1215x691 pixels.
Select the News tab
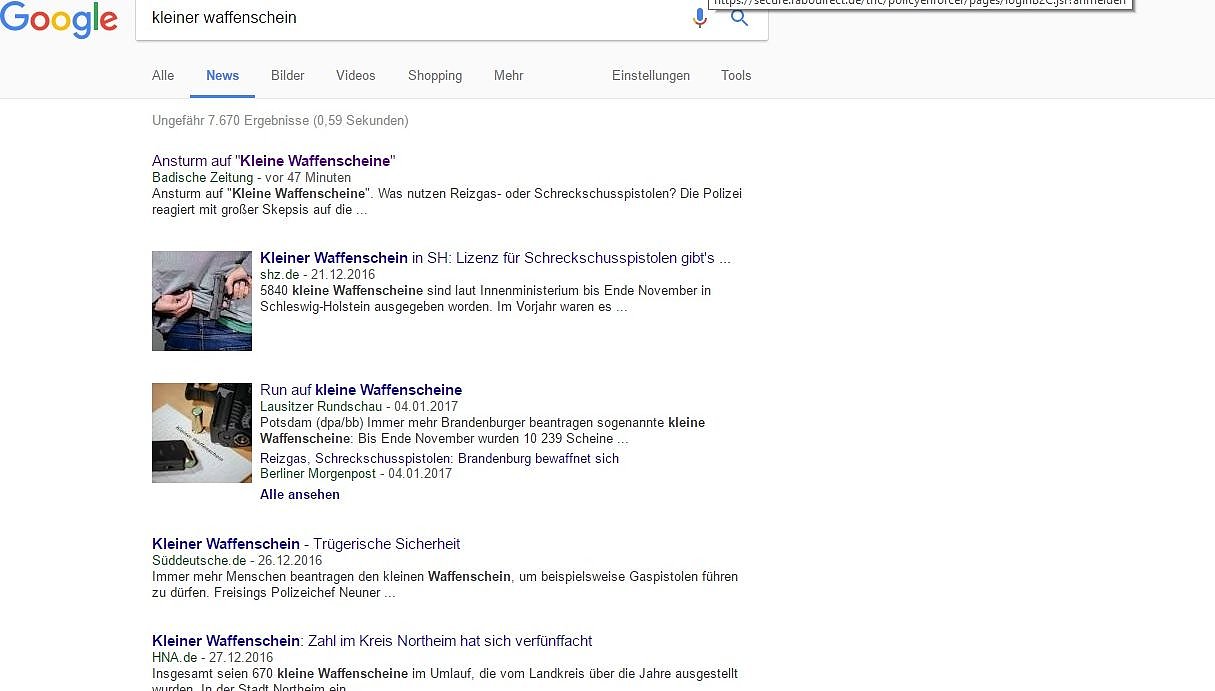point(222,76)
